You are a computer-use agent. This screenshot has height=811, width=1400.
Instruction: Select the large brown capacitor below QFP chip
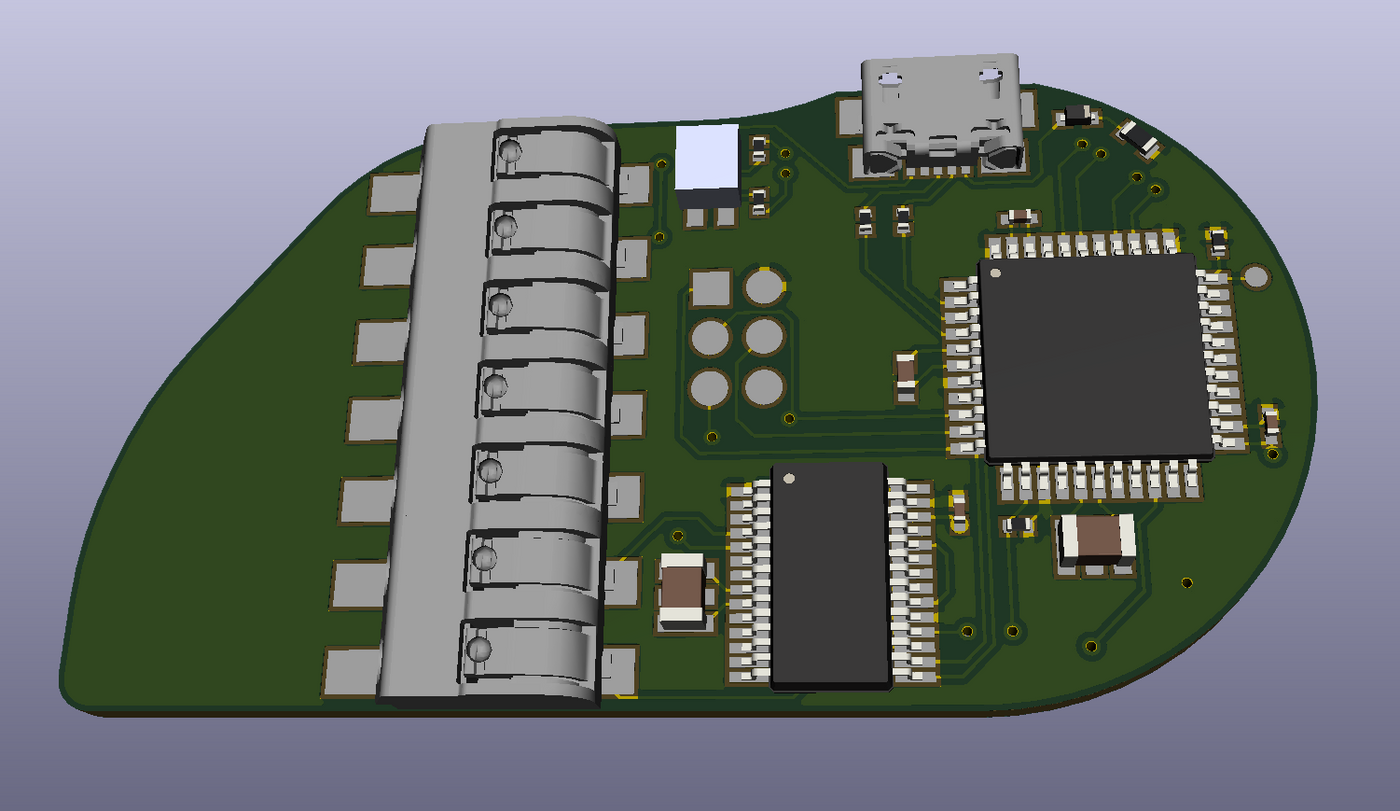point(1098,538)
